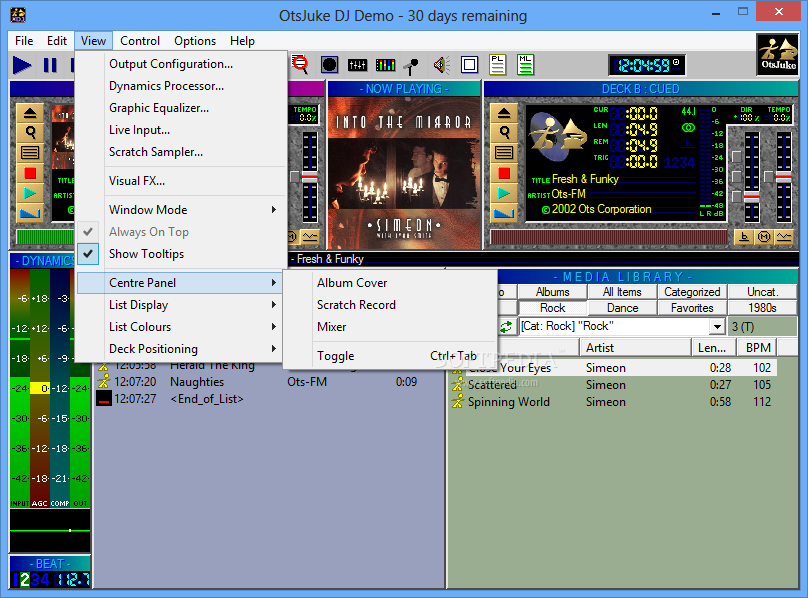Choose Dynamics Processor... menu item
The height and width of the screenshot is (598, 808).
click(179, 86)
